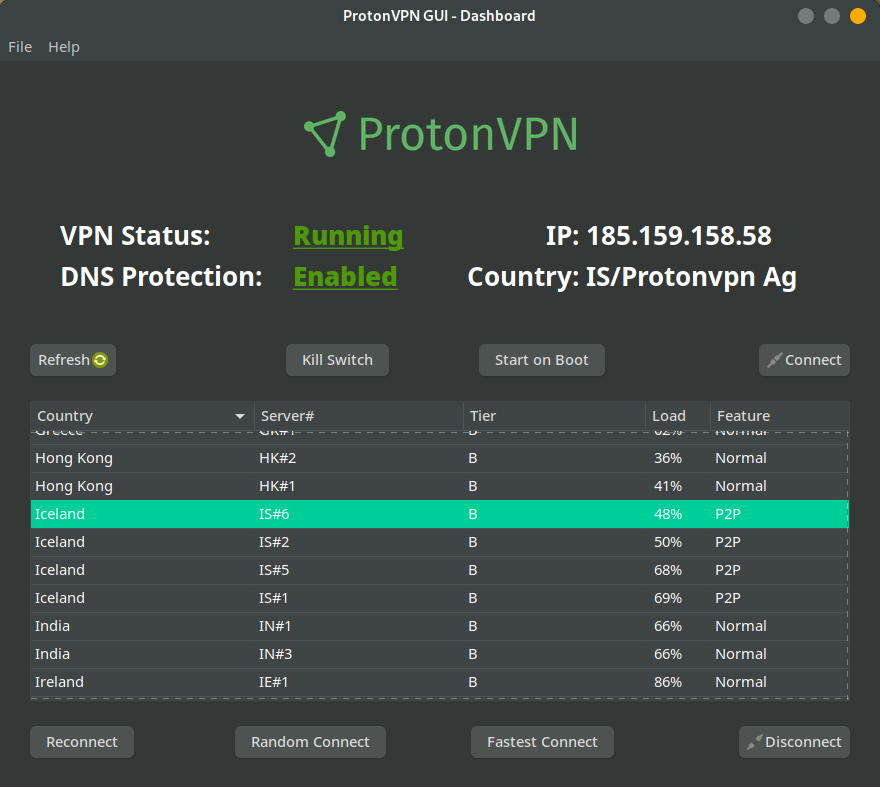
Task: Click the refresh spinner icon on Refresh button
Action: click(x=100, y=359)
